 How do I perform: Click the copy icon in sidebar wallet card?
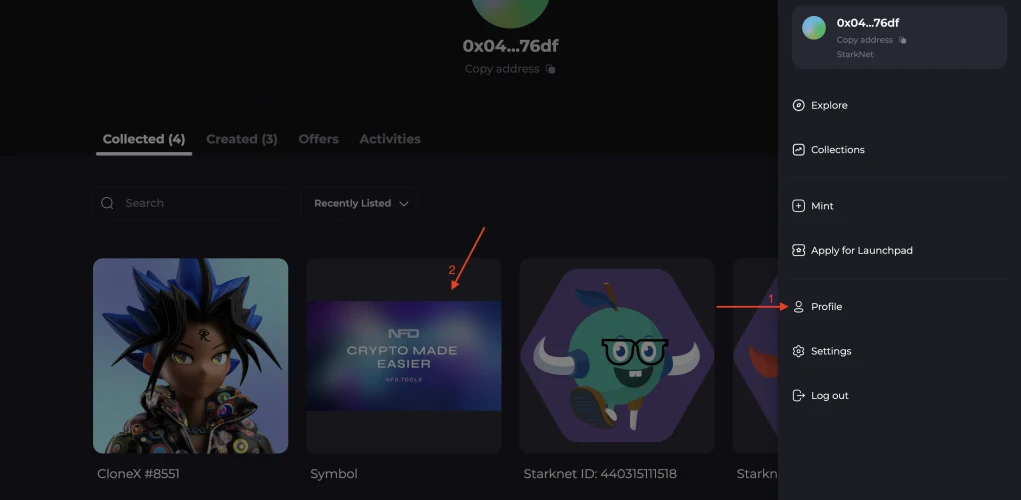pos(902,40)
